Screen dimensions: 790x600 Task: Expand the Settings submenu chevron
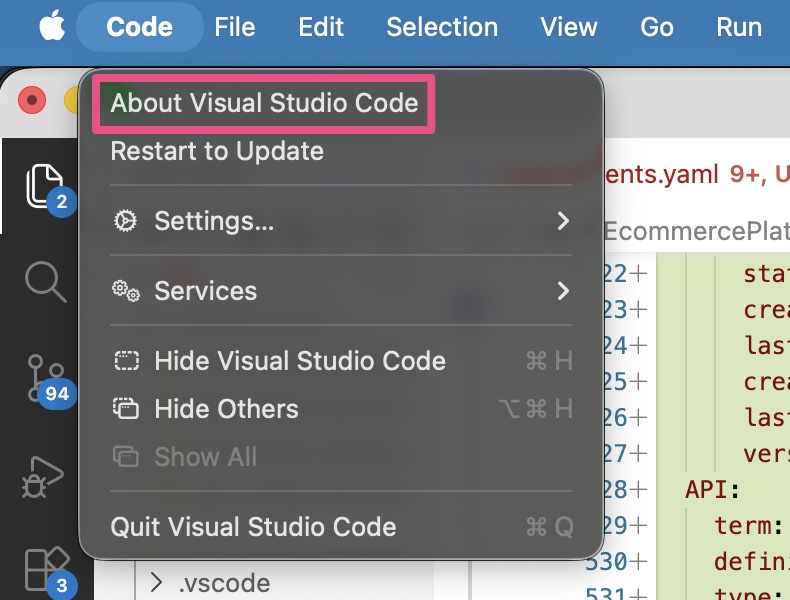563,221
